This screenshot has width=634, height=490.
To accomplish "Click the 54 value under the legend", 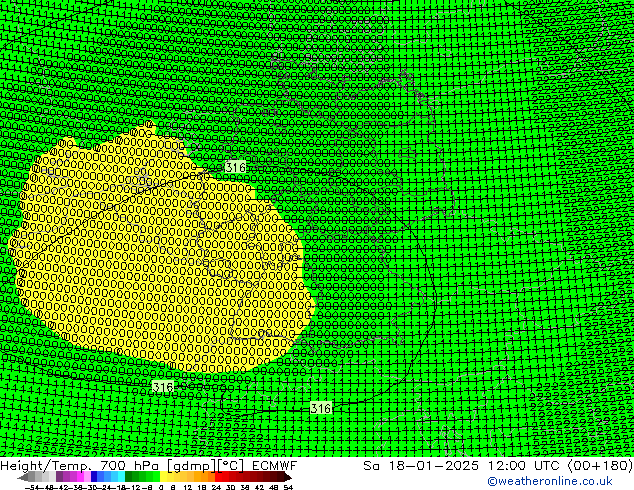I will tap(288, 487).
